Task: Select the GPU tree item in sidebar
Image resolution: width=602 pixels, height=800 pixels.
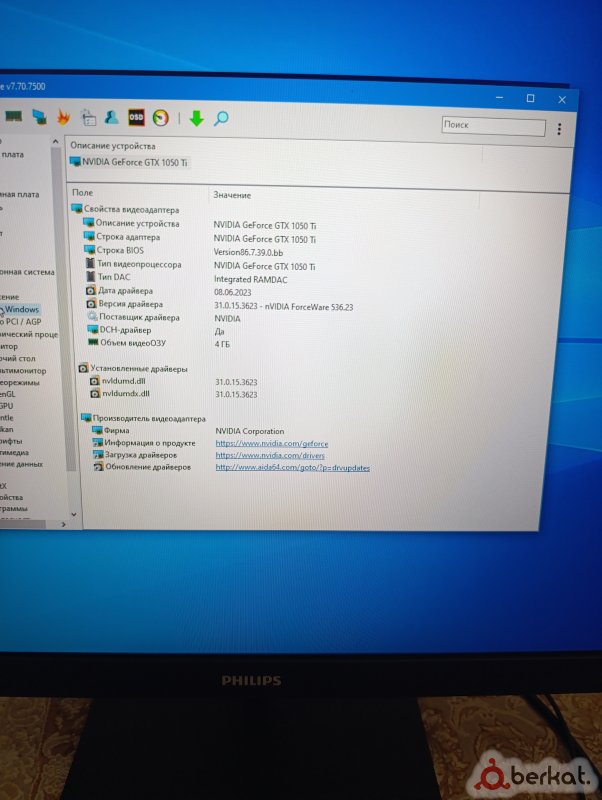Action: pos(7,406)
